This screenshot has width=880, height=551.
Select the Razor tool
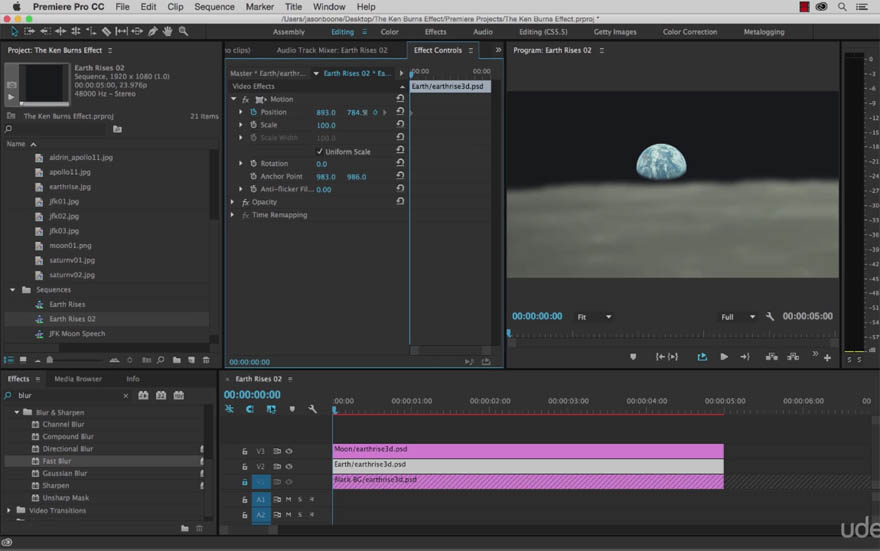106,31
